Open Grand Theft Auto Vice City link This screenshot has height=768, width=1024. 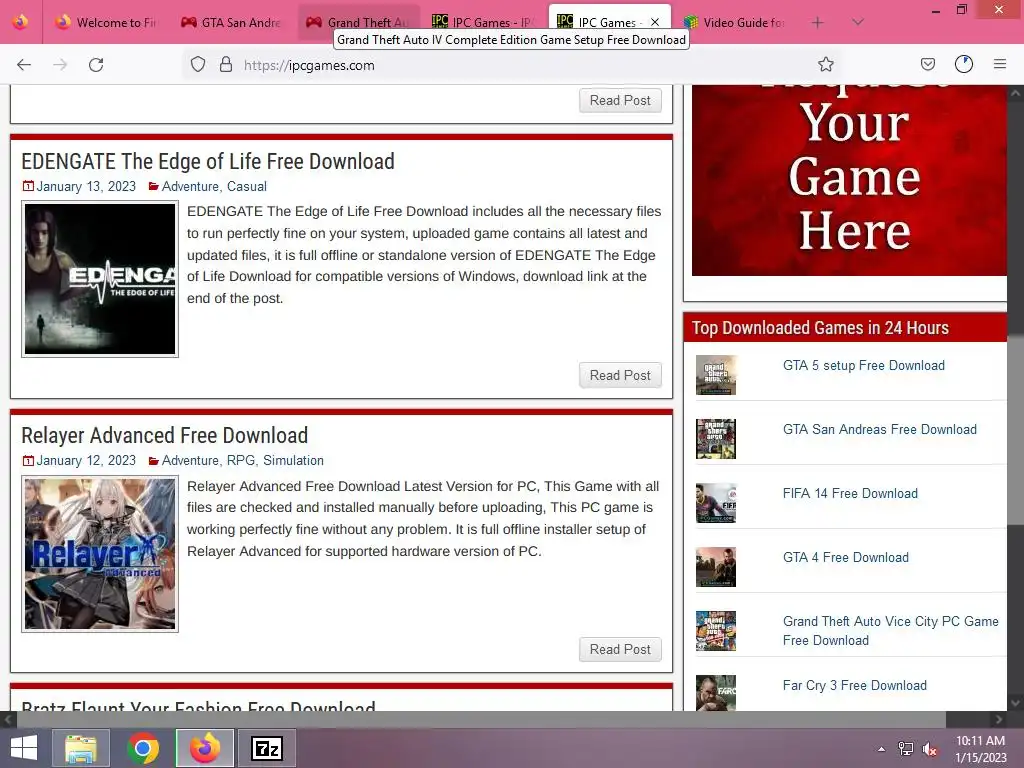tap(891, 631)
